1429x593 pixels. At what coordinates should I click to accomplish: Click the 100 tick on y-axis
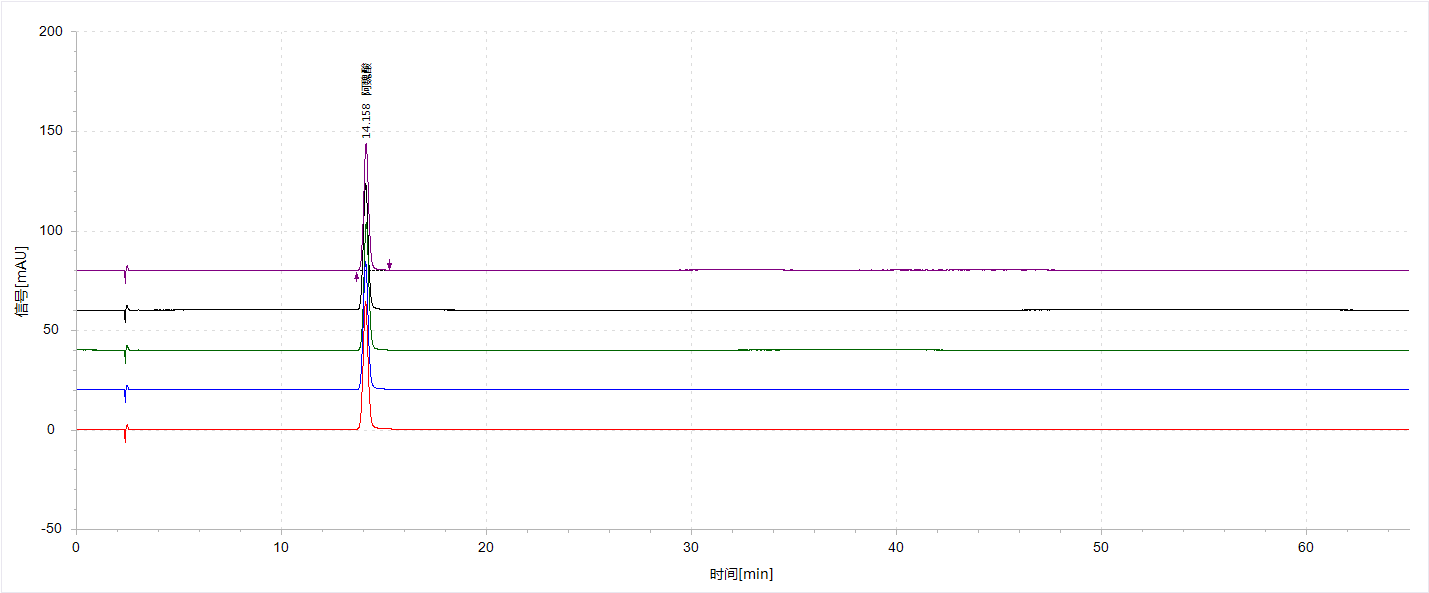pyautogui.click(x=50, y=231)
